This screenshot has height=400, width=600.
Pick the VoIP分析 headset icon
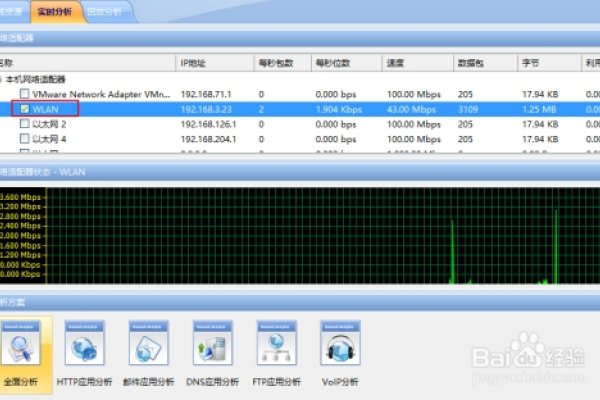341,343
